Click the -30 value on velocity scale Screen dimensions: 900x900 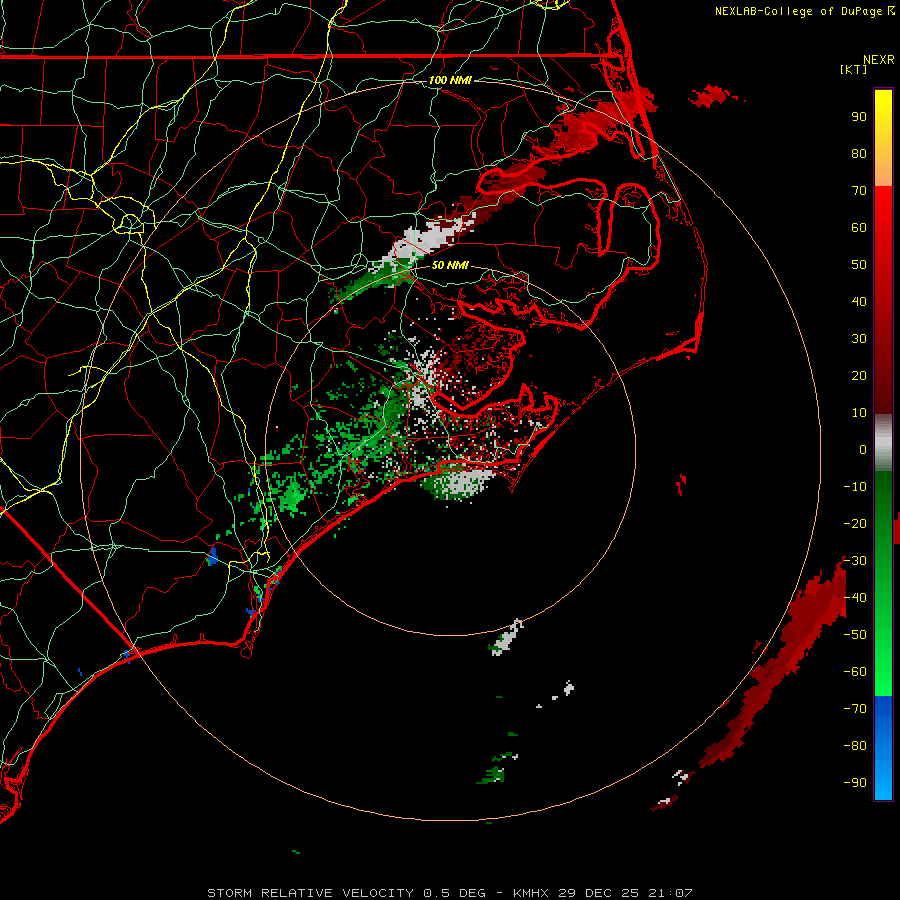click(x=855, y=561)
